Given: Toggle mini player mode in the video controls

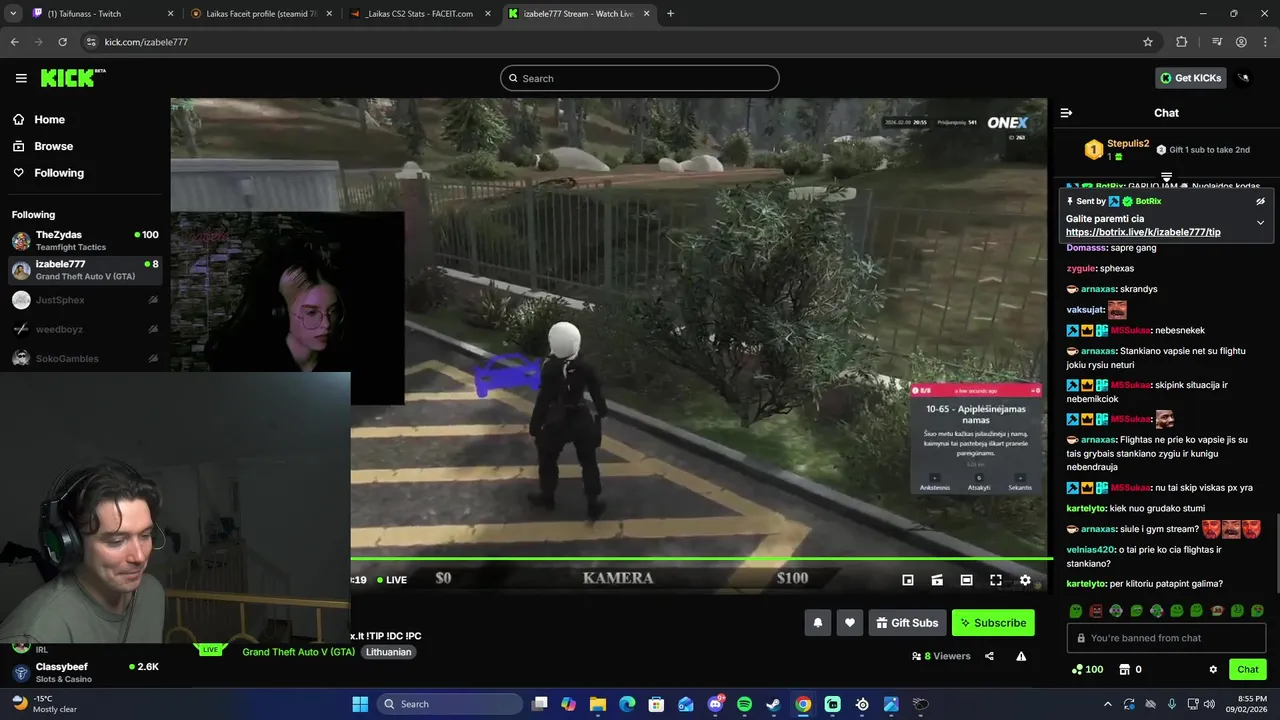Looking at the screenshot, I should 908,580.
